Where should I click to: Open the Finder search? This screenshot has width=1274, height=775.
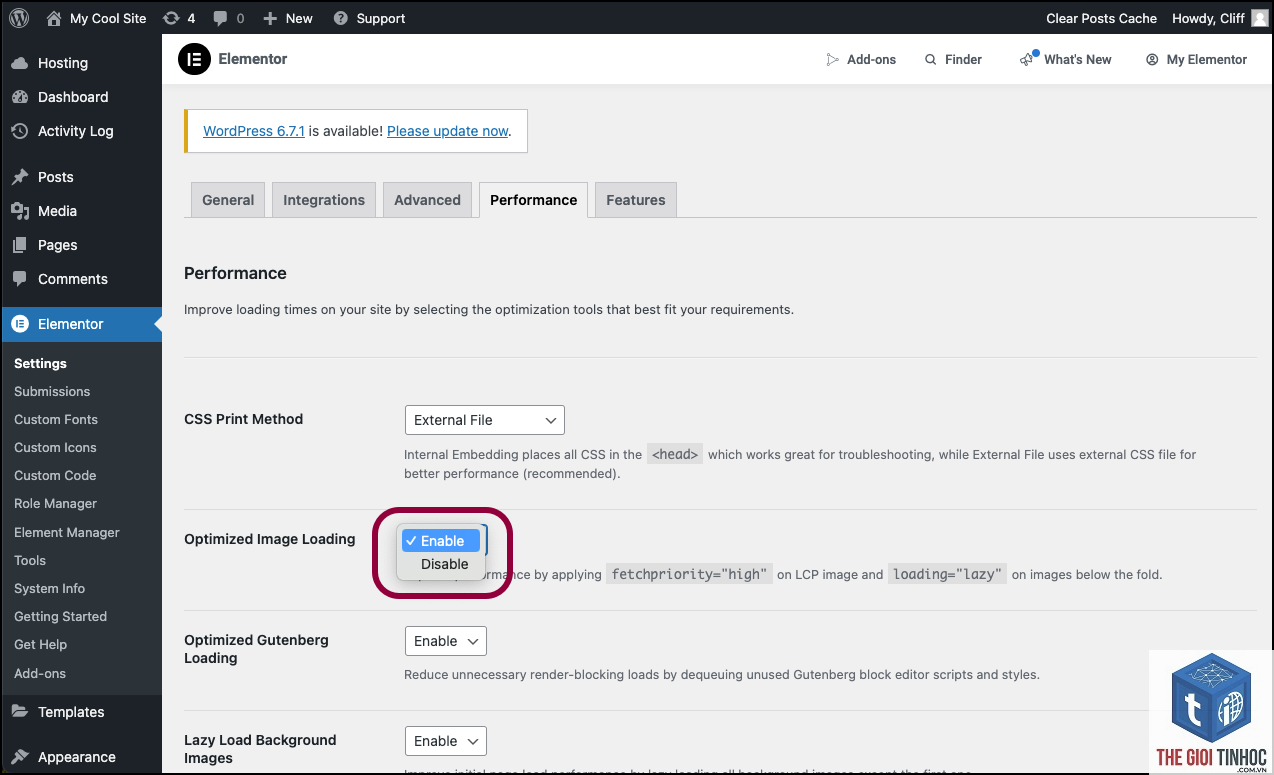[953, 59]
